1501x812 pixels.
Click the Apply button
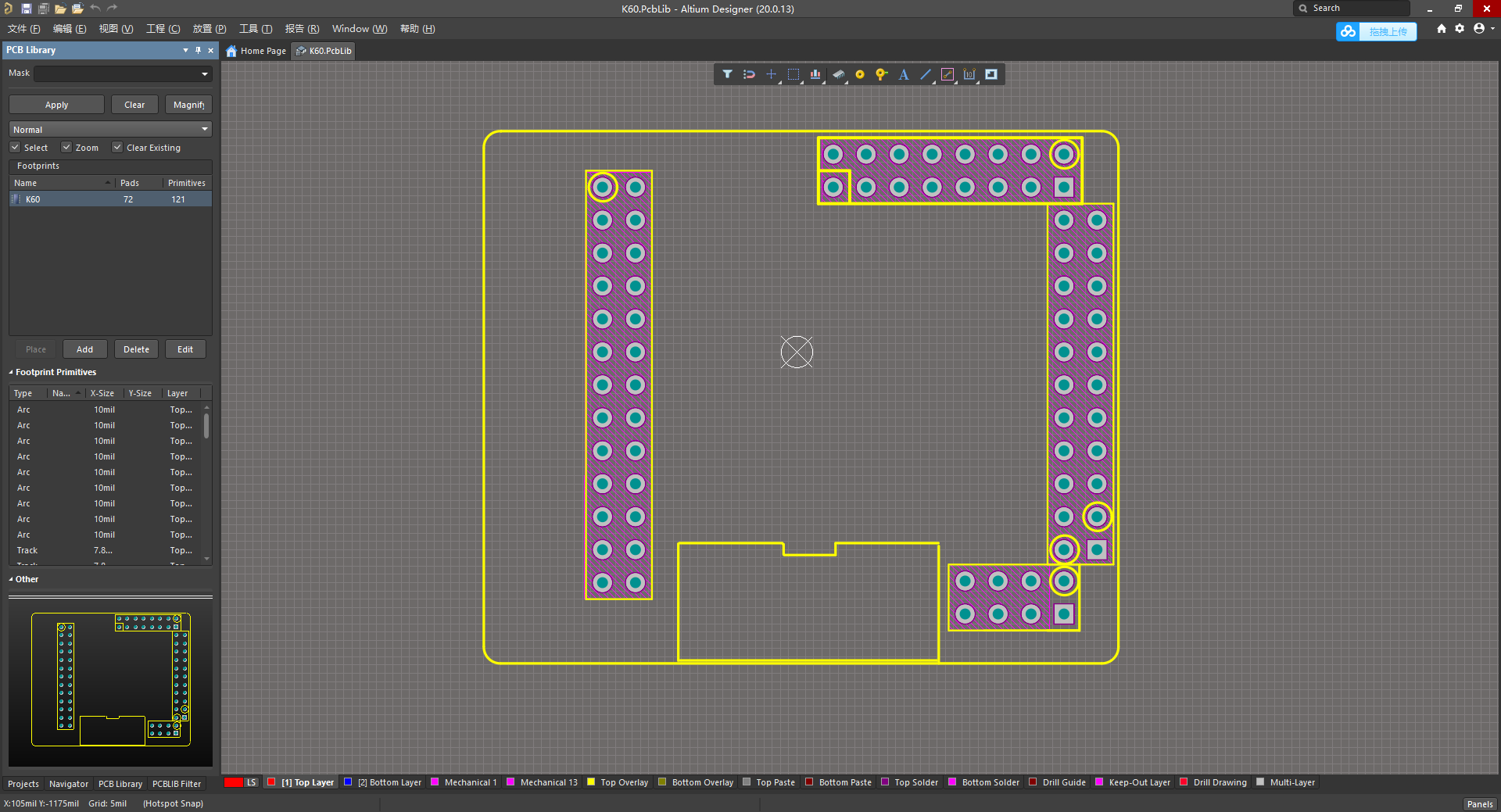[x=56, y=105]
